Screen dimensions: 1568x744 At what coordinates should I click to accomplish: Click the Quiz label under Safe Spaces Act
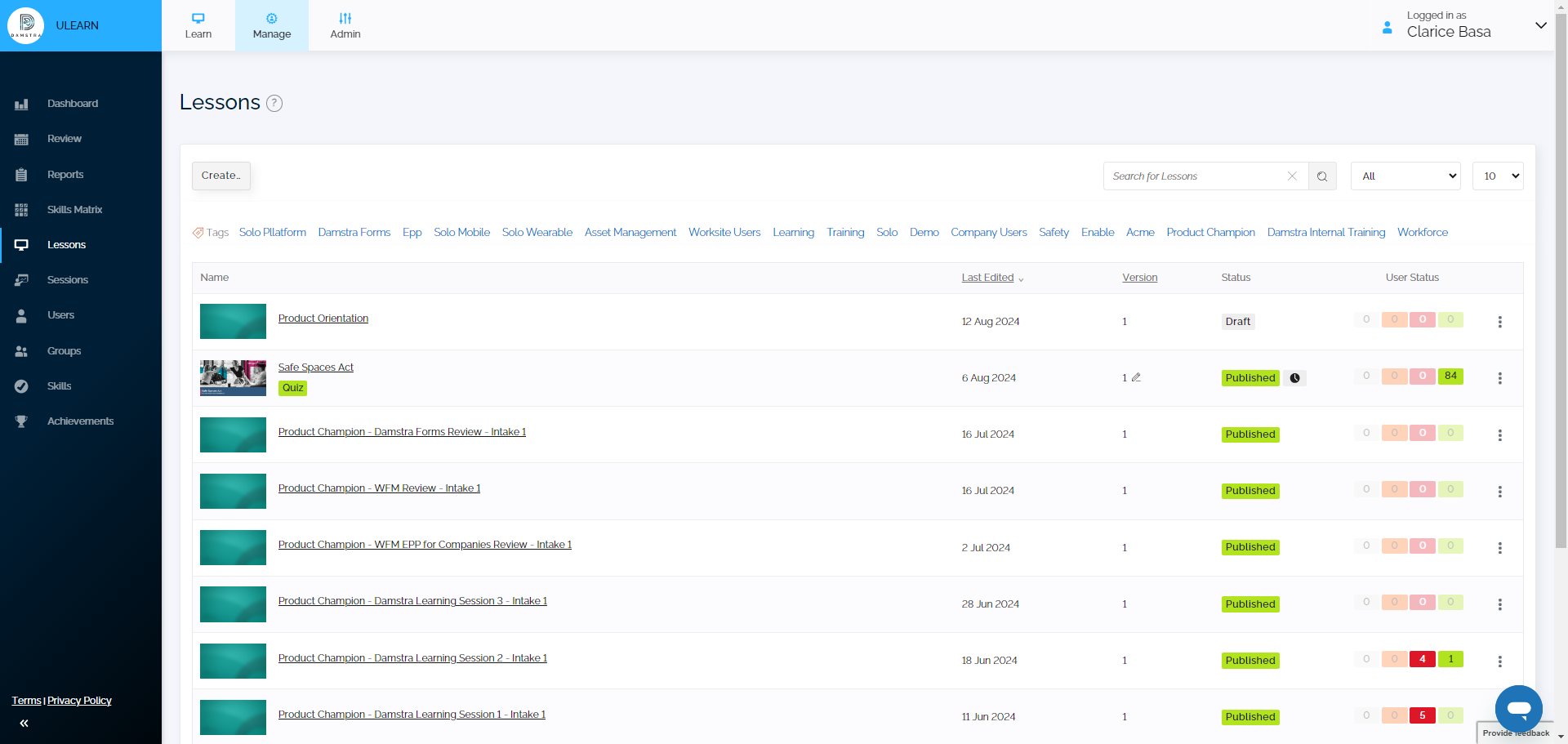click(293, 388)
